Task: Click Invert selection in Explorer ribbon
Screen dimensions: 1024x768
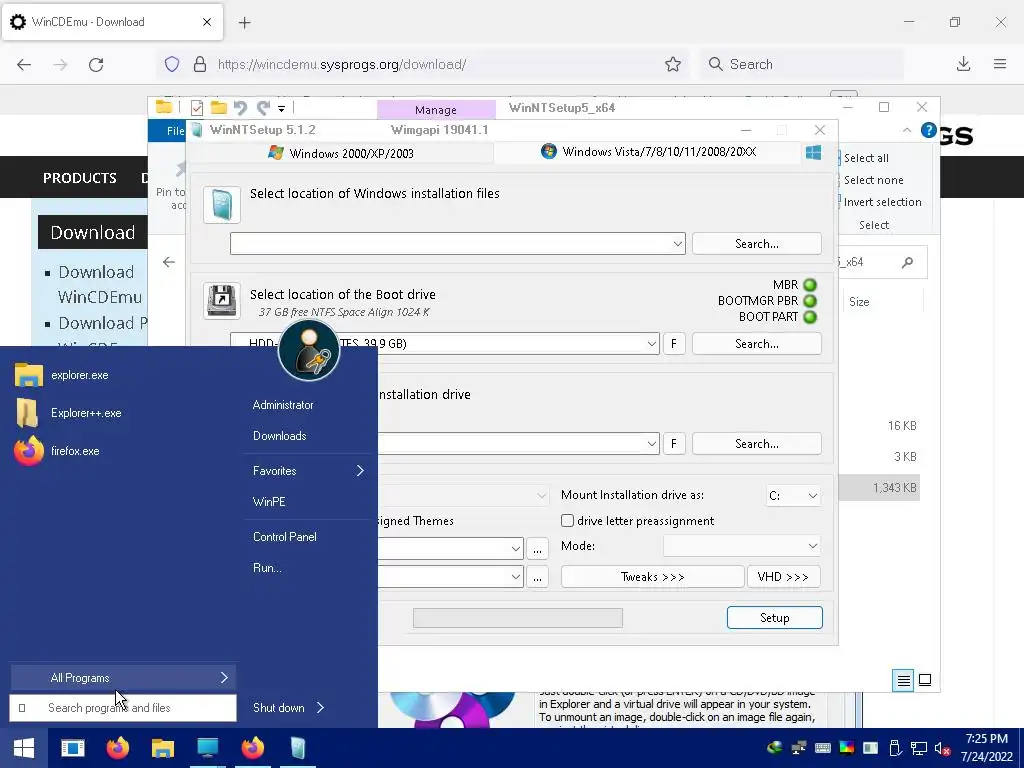Action: click(882, 202)
